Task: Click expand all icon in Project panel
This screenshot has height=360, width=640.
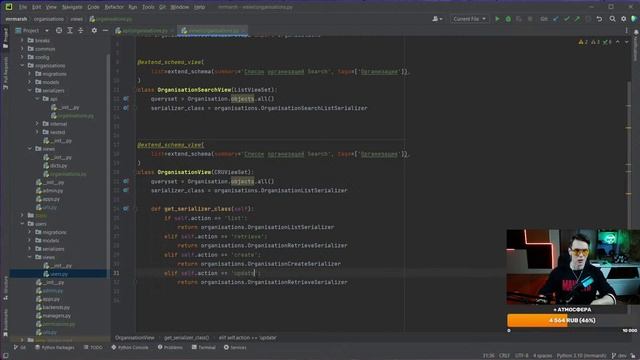Action: [70, 31]
